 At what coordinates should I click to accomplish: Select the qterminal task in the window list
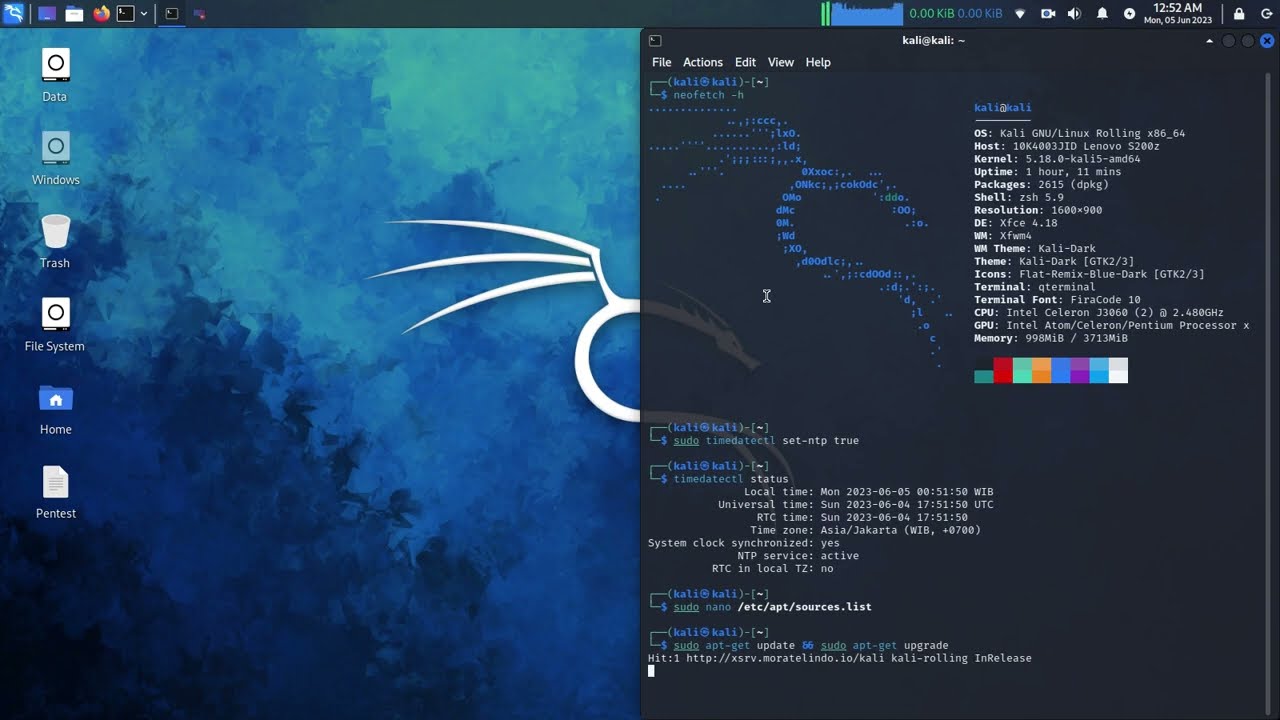tap(172, 14)
